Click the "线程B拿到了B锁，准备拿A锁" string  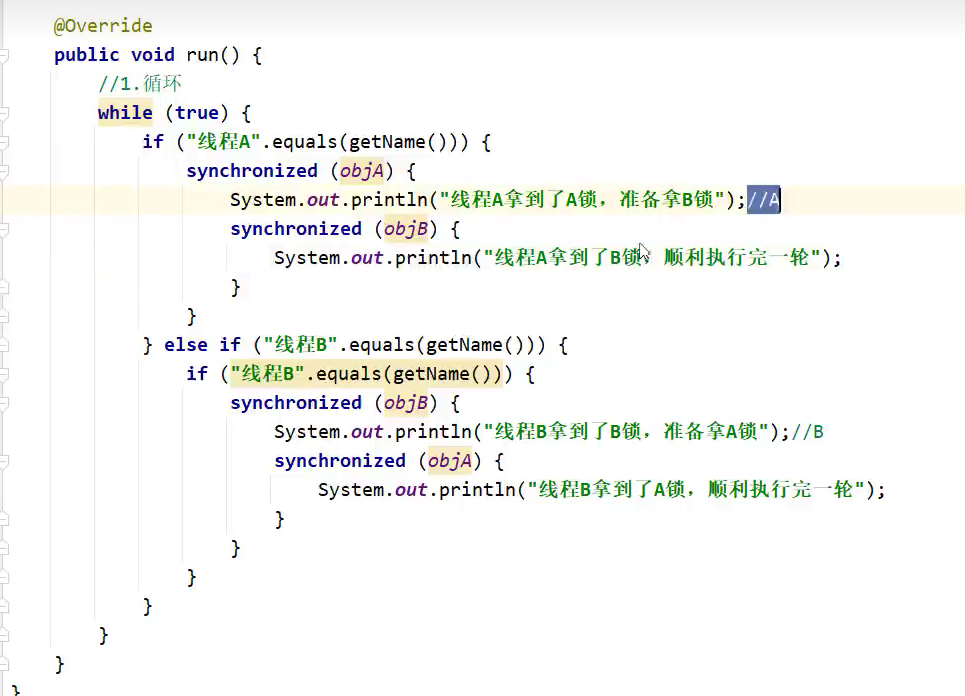click(626, 431)
